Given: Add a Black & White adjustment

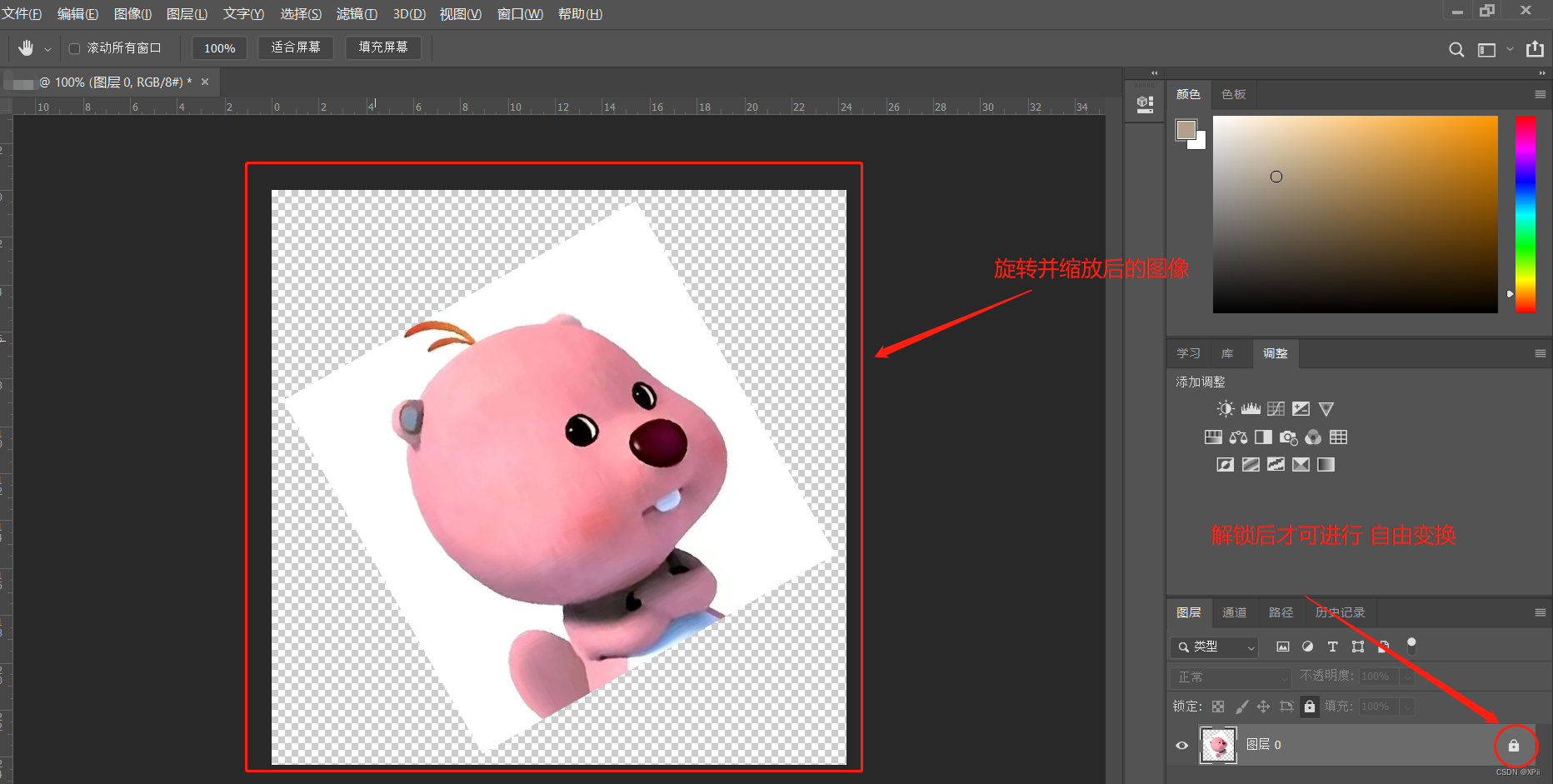Looking at the screenshot, I should click(1263, 437).
